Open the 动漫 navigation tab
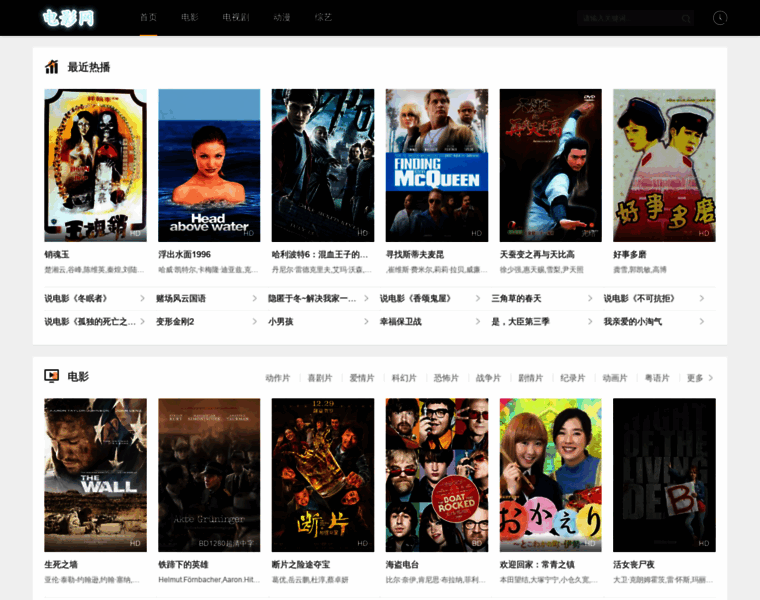Screen dimensions: 760x600 point(282,17)
